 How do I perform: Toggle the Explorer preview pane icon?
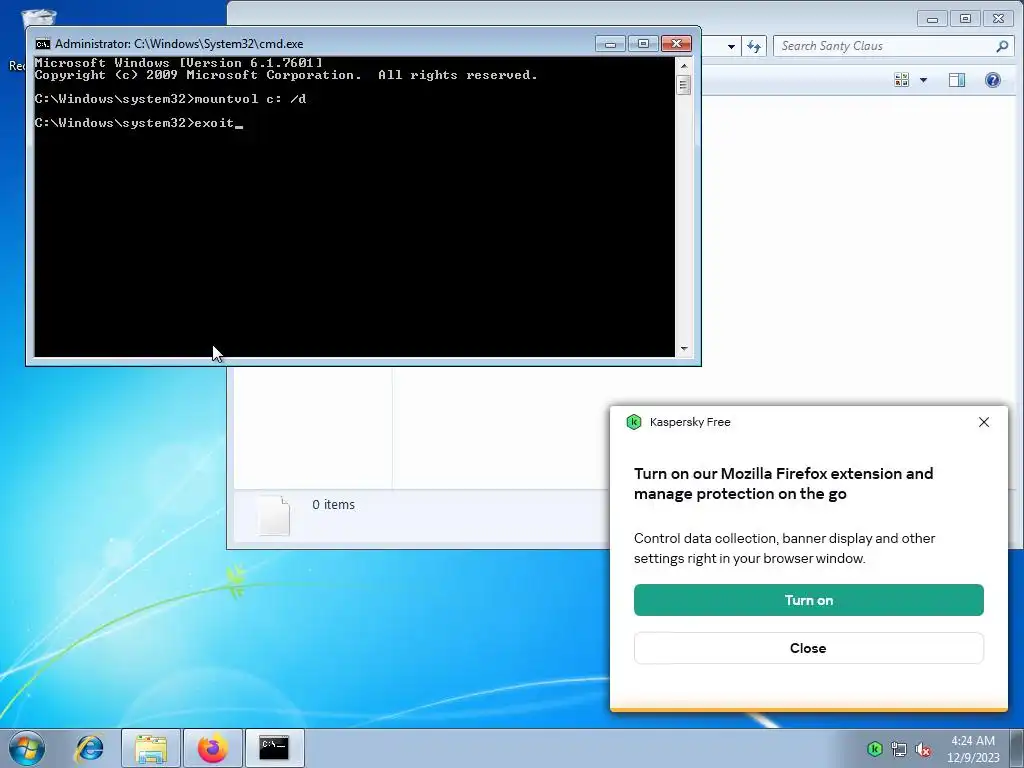coord(957,80)
